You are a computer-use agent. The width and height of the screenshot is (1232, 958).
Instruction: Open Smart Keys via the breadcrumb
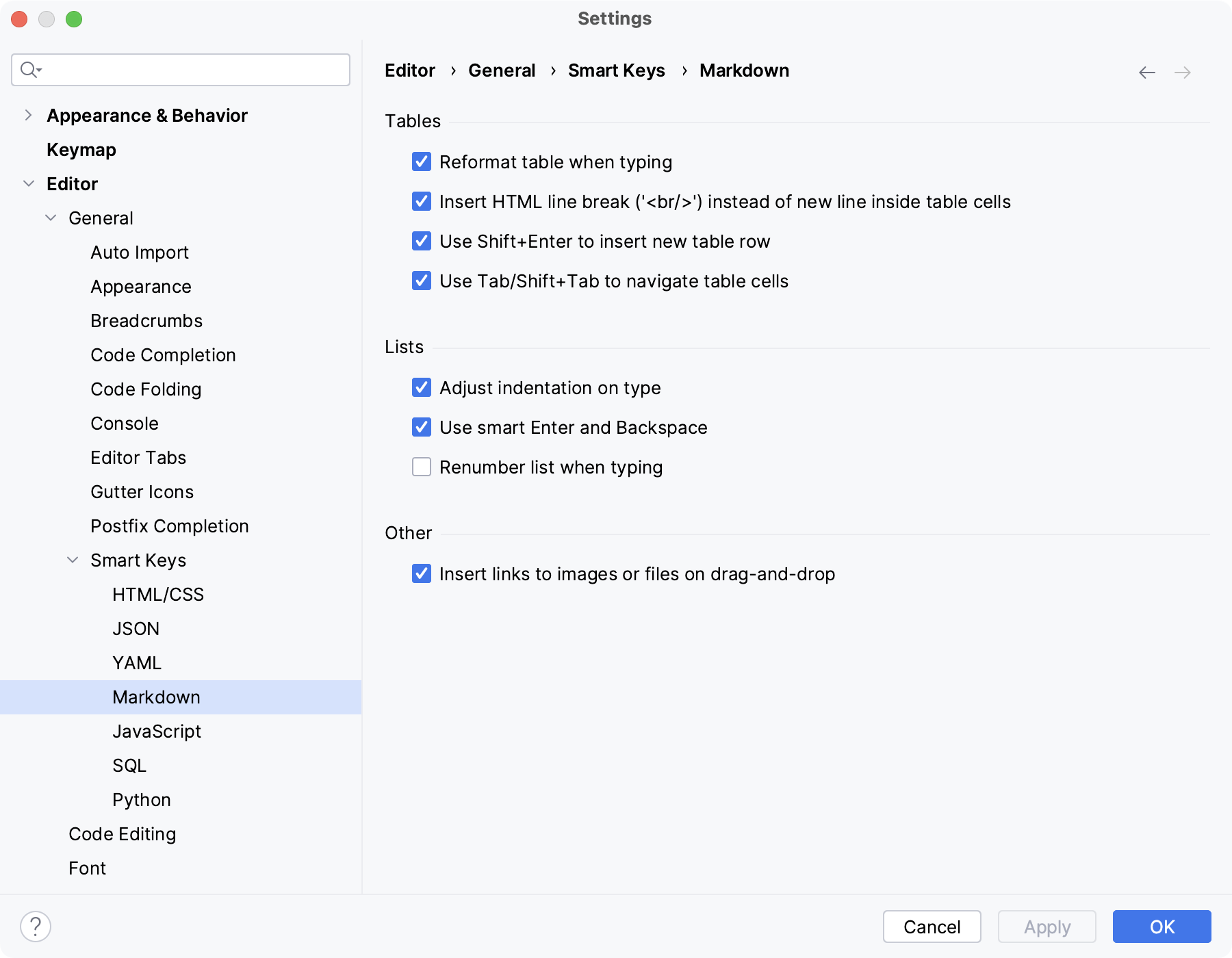tap(615, 70)
